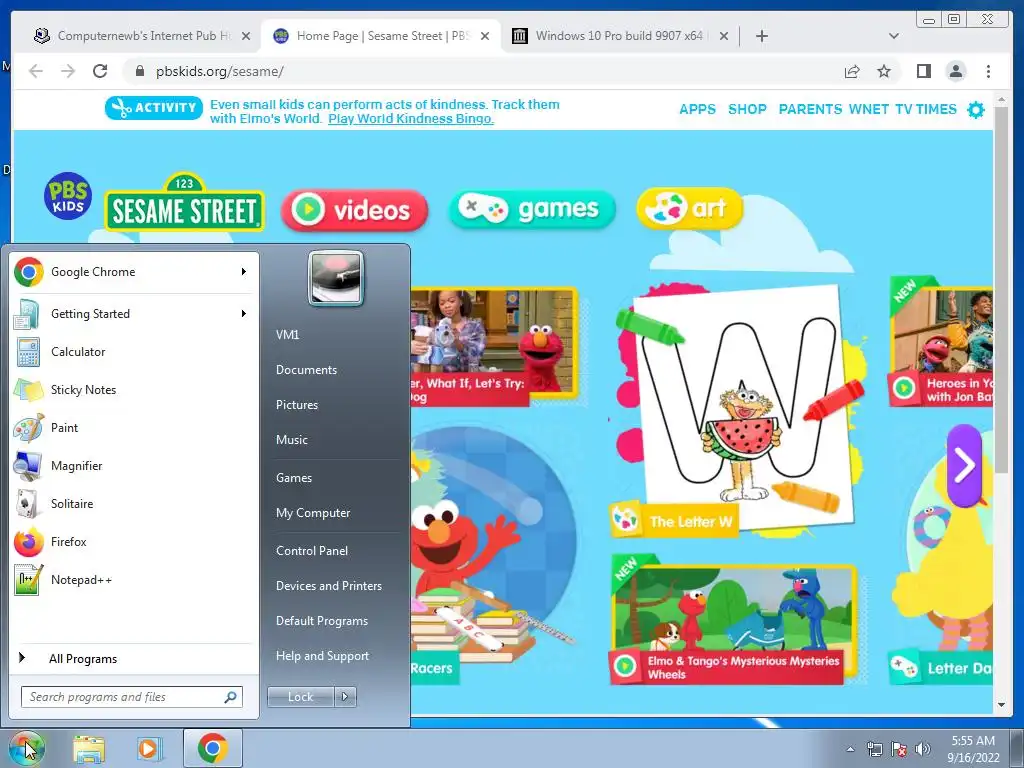Open Help and Support
The image size is (1024, 768).
322,656
